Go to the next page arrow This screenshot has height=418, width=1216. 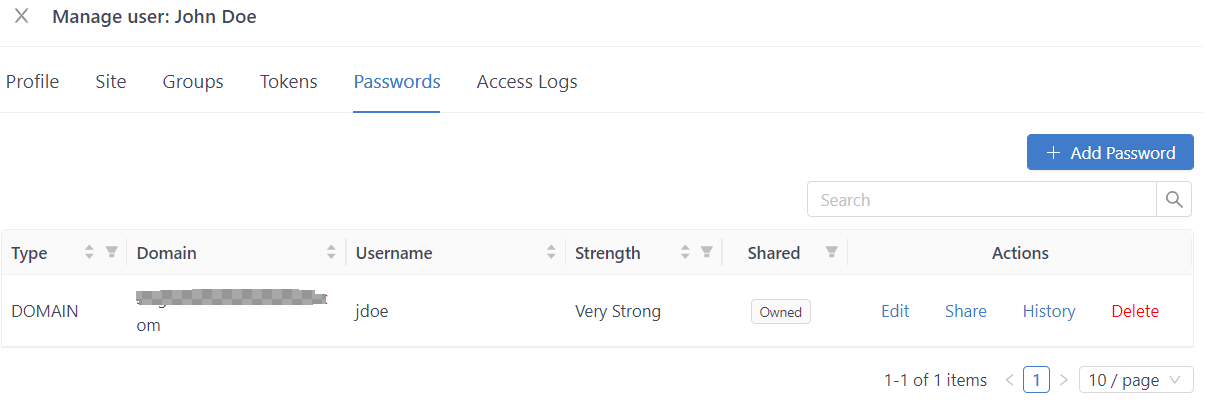click(1063, 380)
